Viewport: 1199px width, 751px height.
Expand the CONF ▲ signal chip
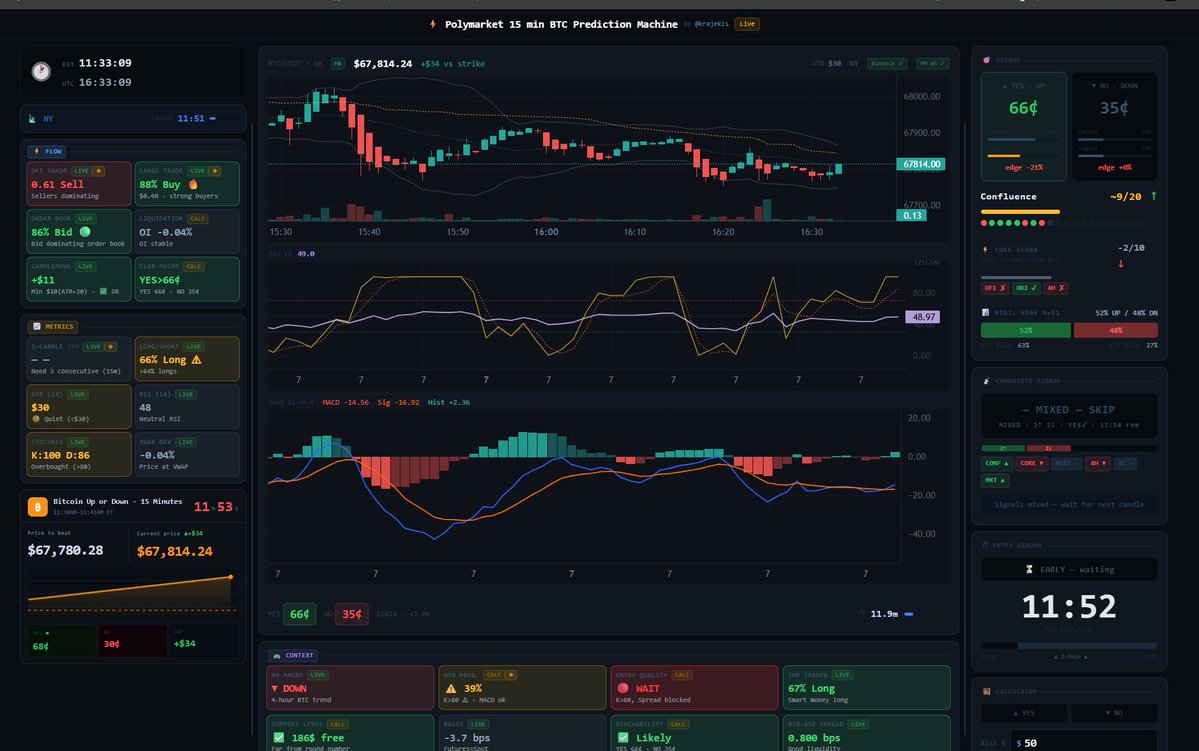[996, 463]
